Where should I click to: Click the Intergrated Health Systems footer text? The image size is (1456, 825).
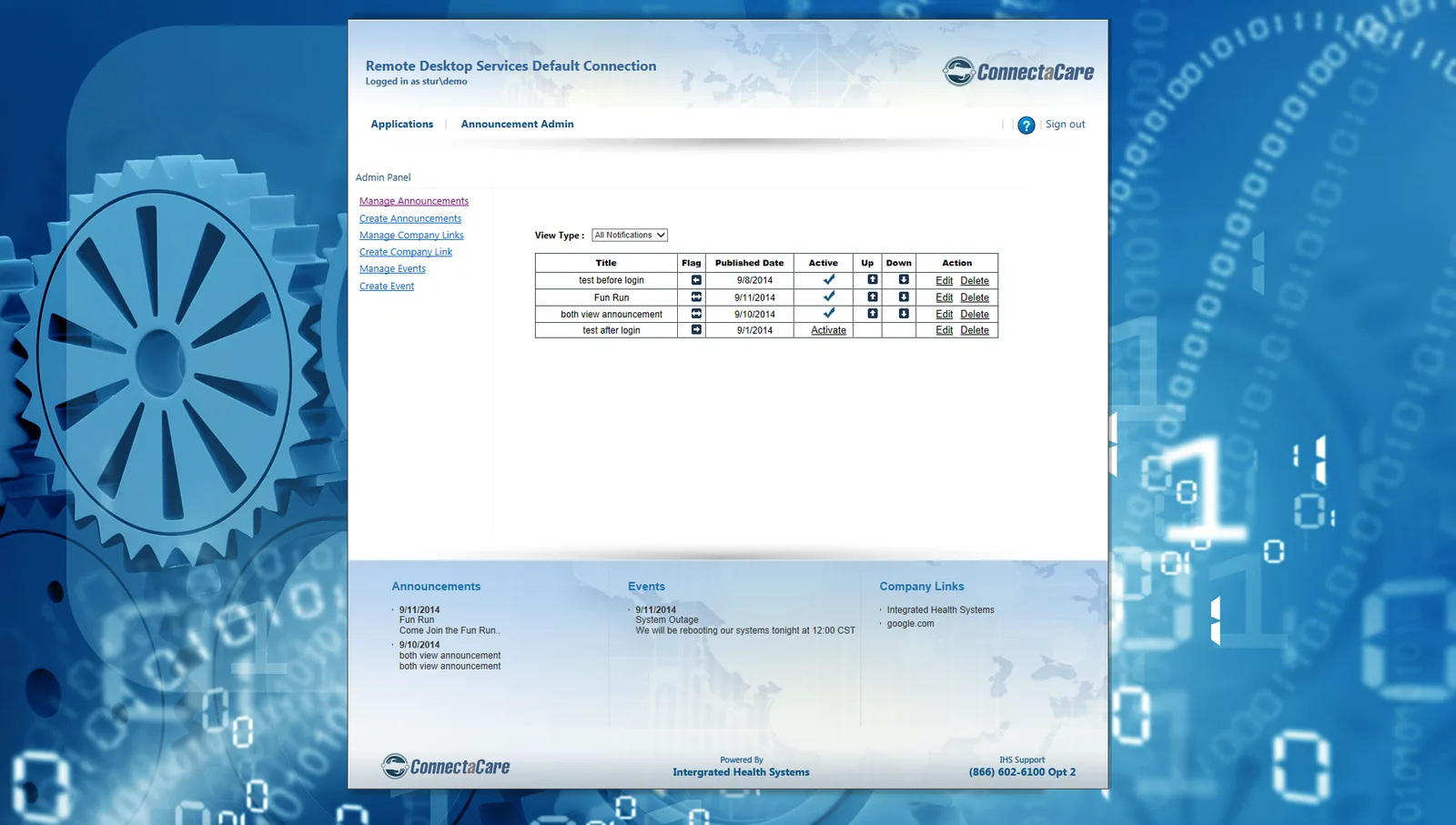[741, 772]
